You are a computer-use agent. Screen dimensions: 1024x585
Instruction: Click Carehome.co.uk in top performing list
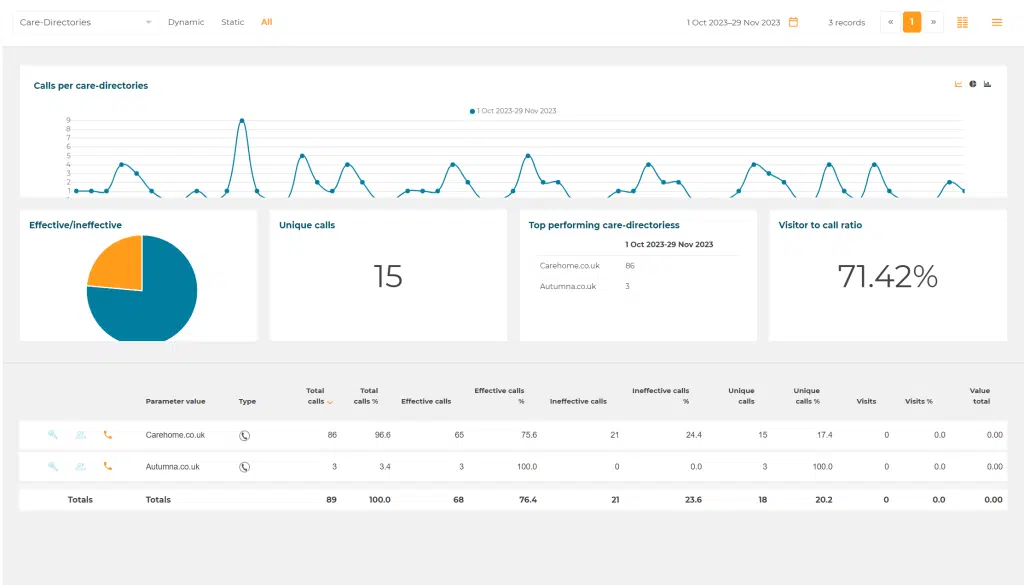569,266
